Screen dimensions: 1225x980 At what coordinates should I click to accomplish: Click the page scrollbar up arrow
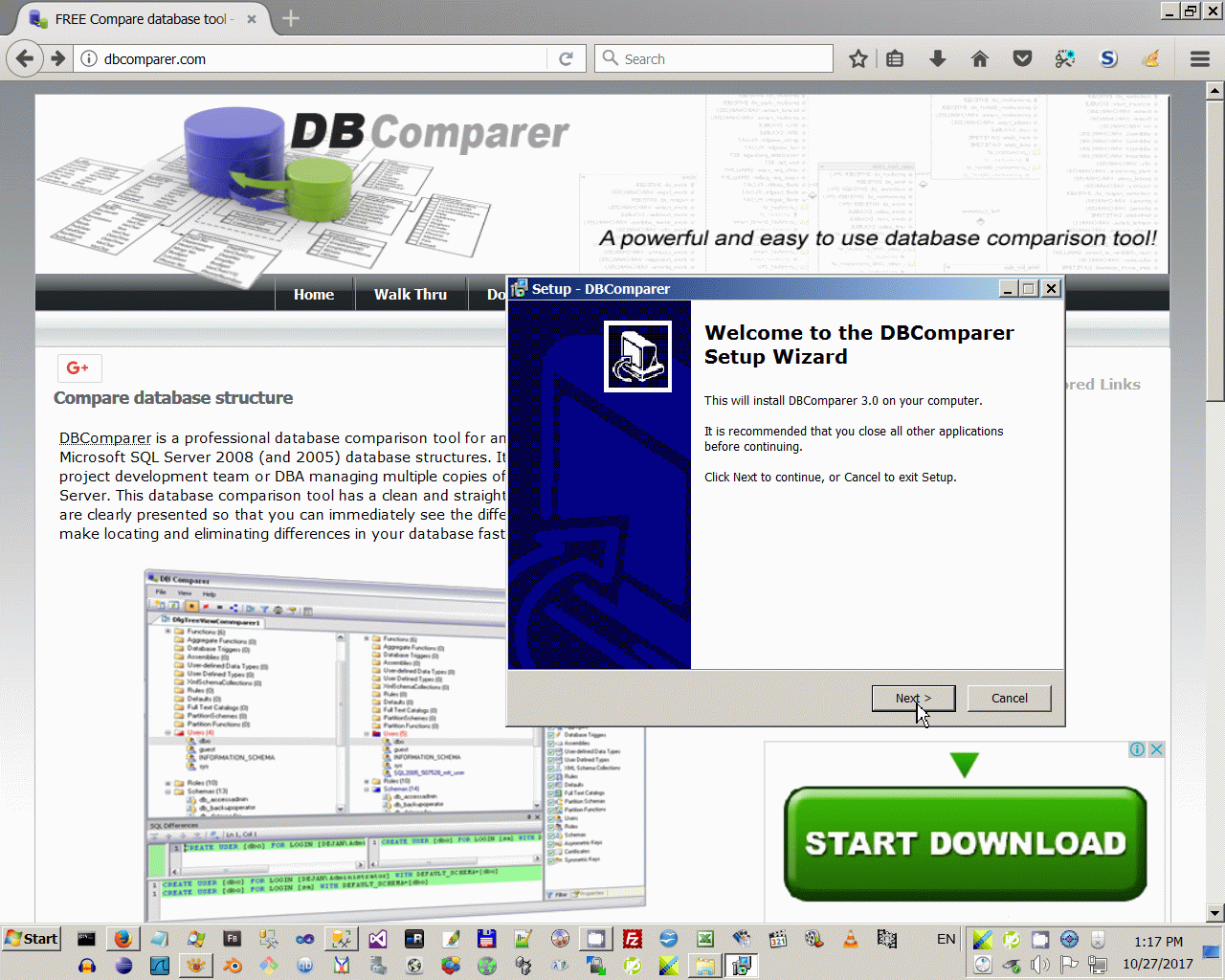click(1214, 91)
